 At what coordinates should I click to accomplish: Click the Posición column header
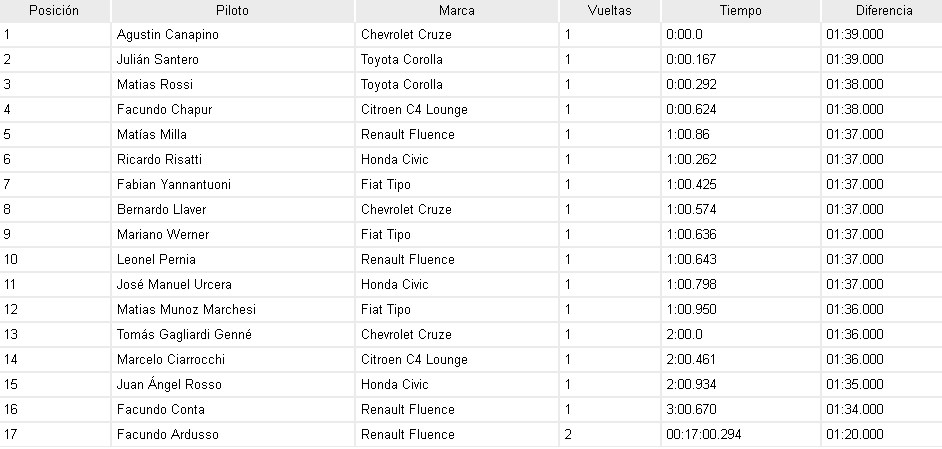pos(54,11)
